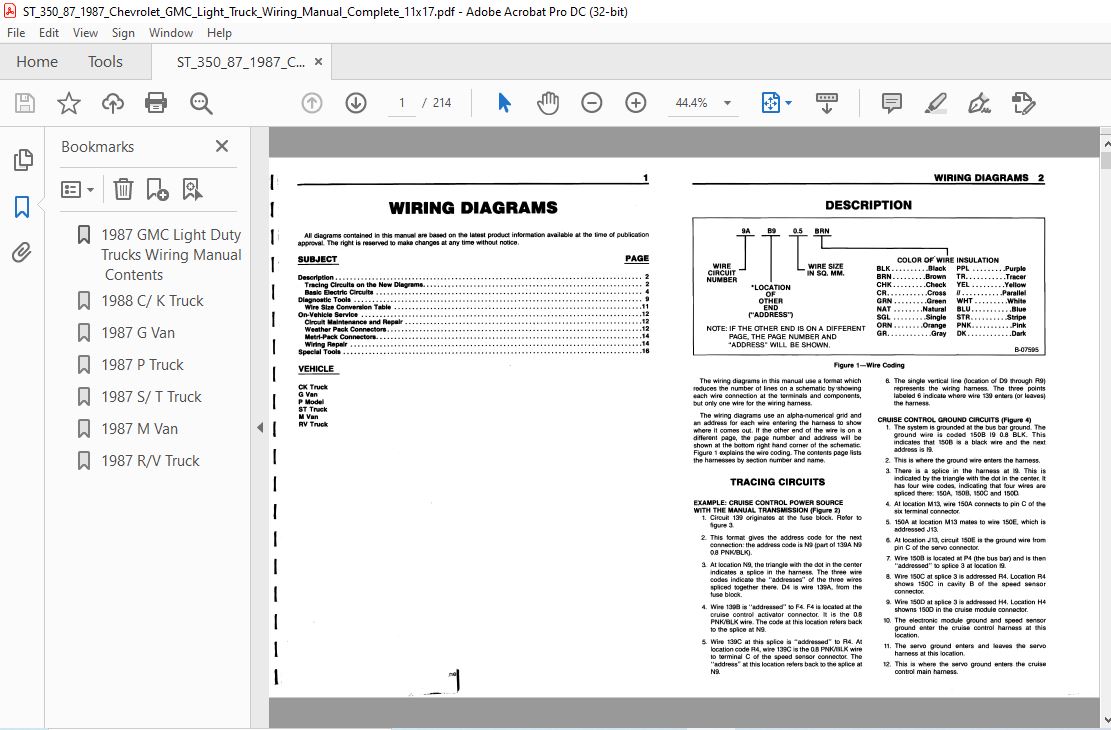Viewport: 1111px width, 730px height.
Task: Jump to 1987 M Van bookmark
Action: (x=140, y=428)
